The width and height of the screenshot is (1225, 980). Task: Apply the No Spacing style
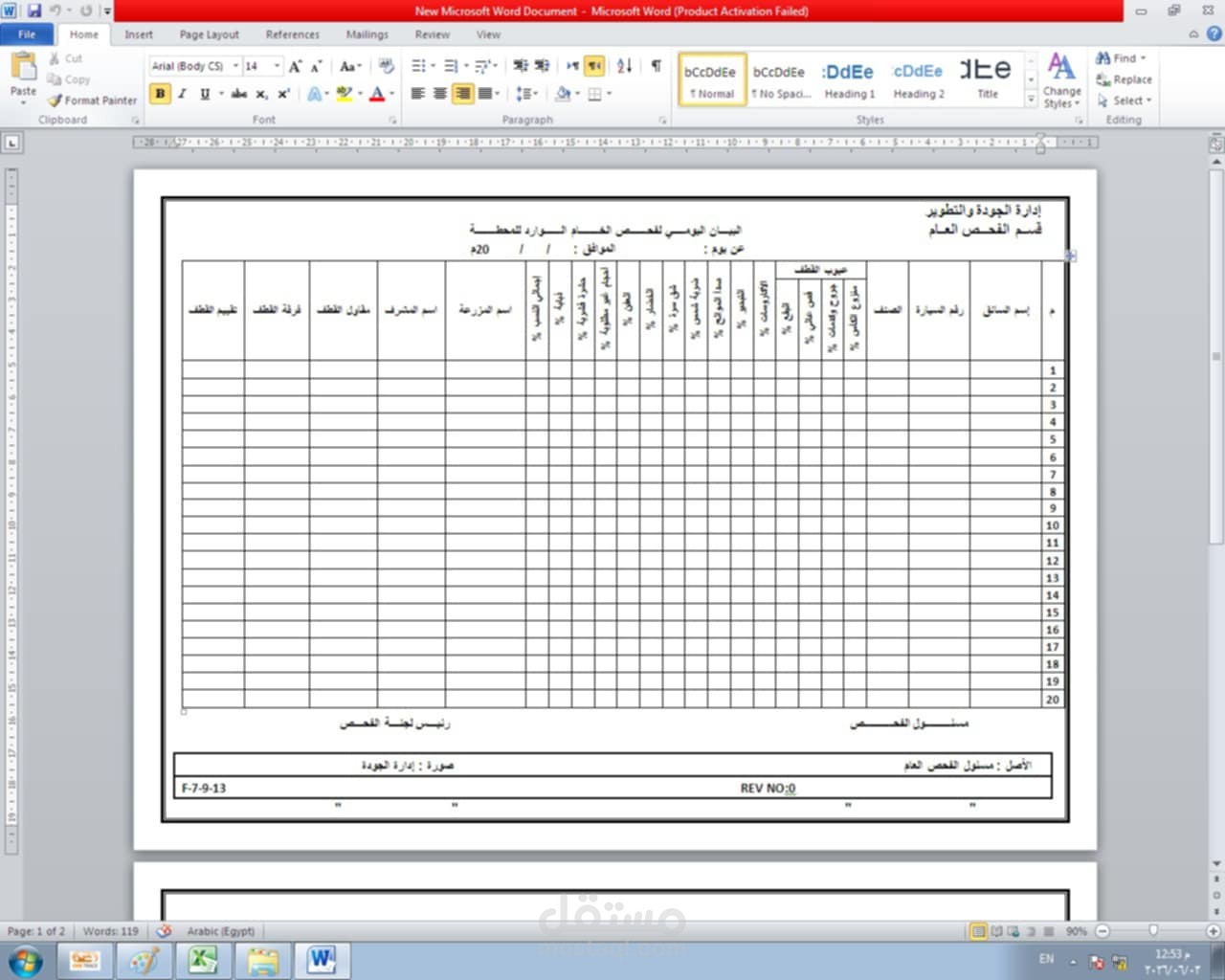780,79
